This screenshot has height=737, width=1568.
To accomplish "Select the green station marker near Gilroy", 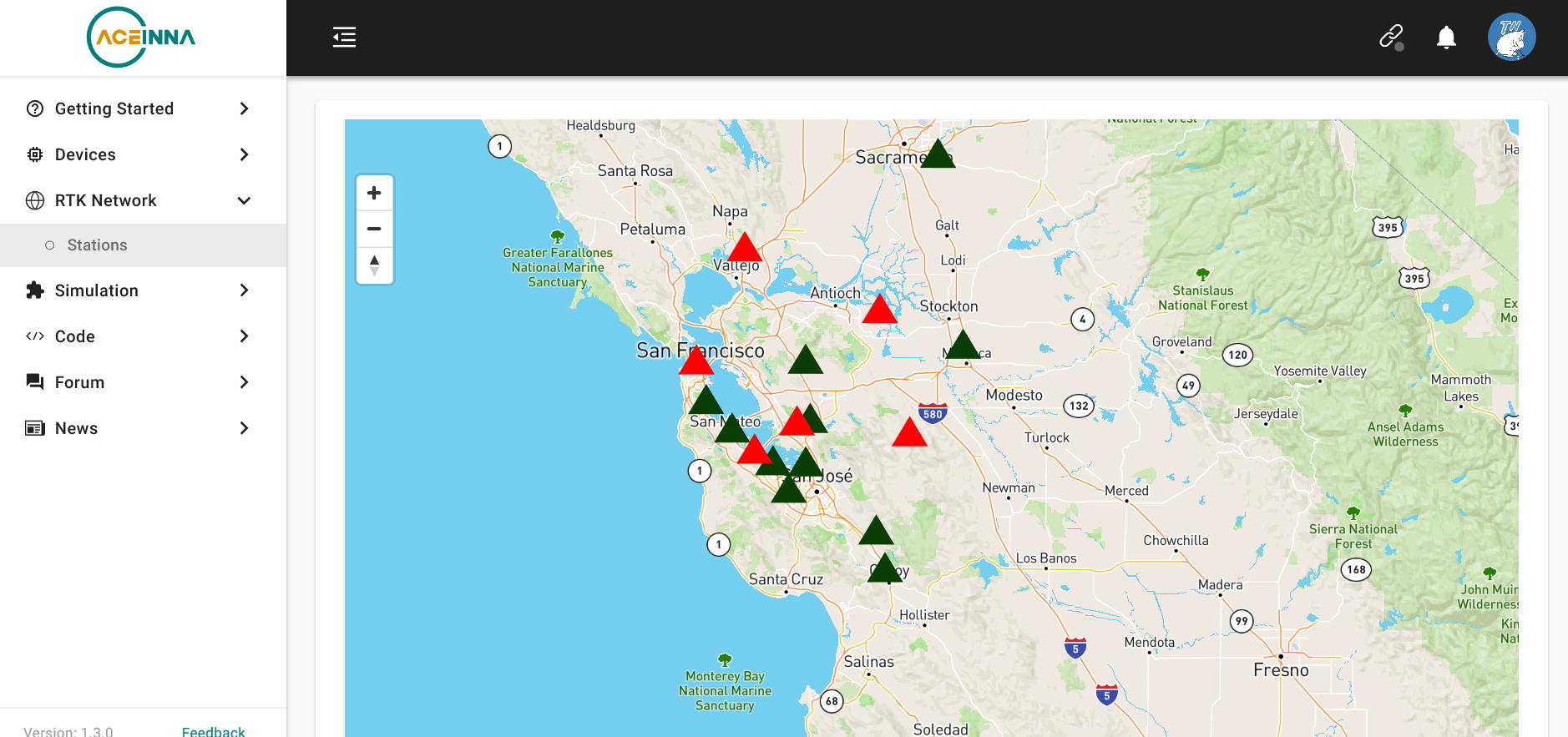I will point(885,568).
